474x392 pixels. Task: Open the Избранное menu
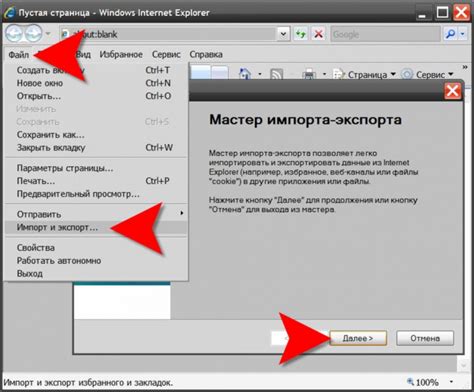pos(121,54)
